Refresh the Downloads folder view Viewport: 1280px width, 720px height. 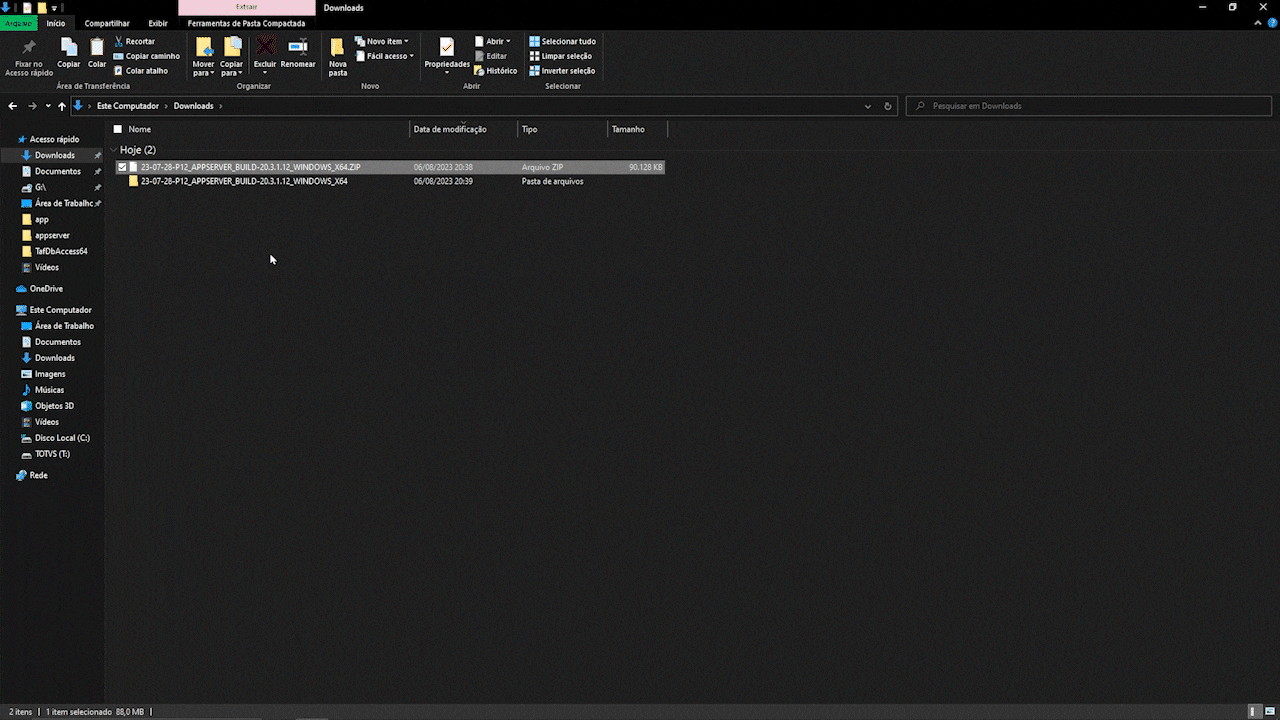pos(888,106)
